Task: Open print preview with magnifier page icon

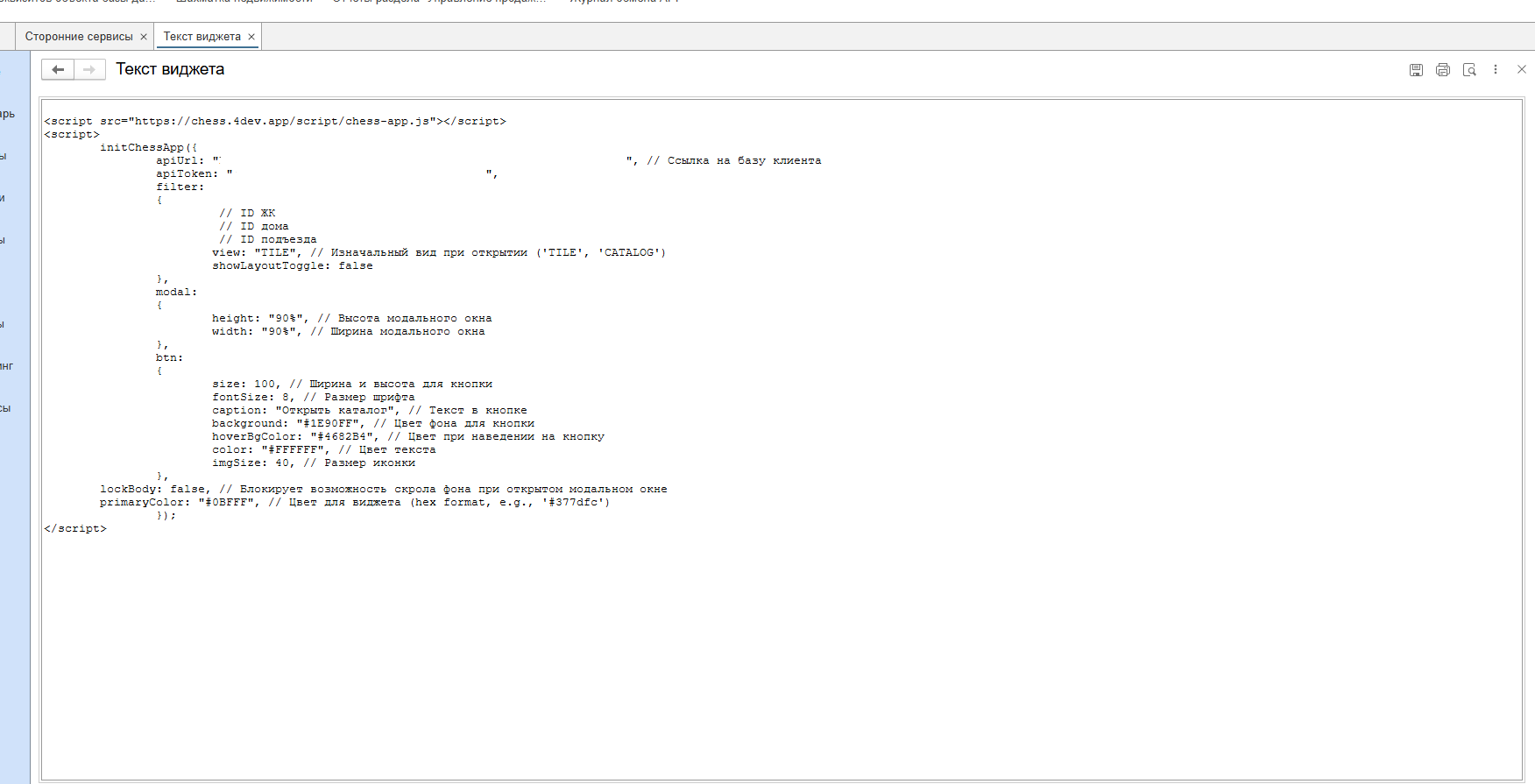Action: coord(1469,70)
